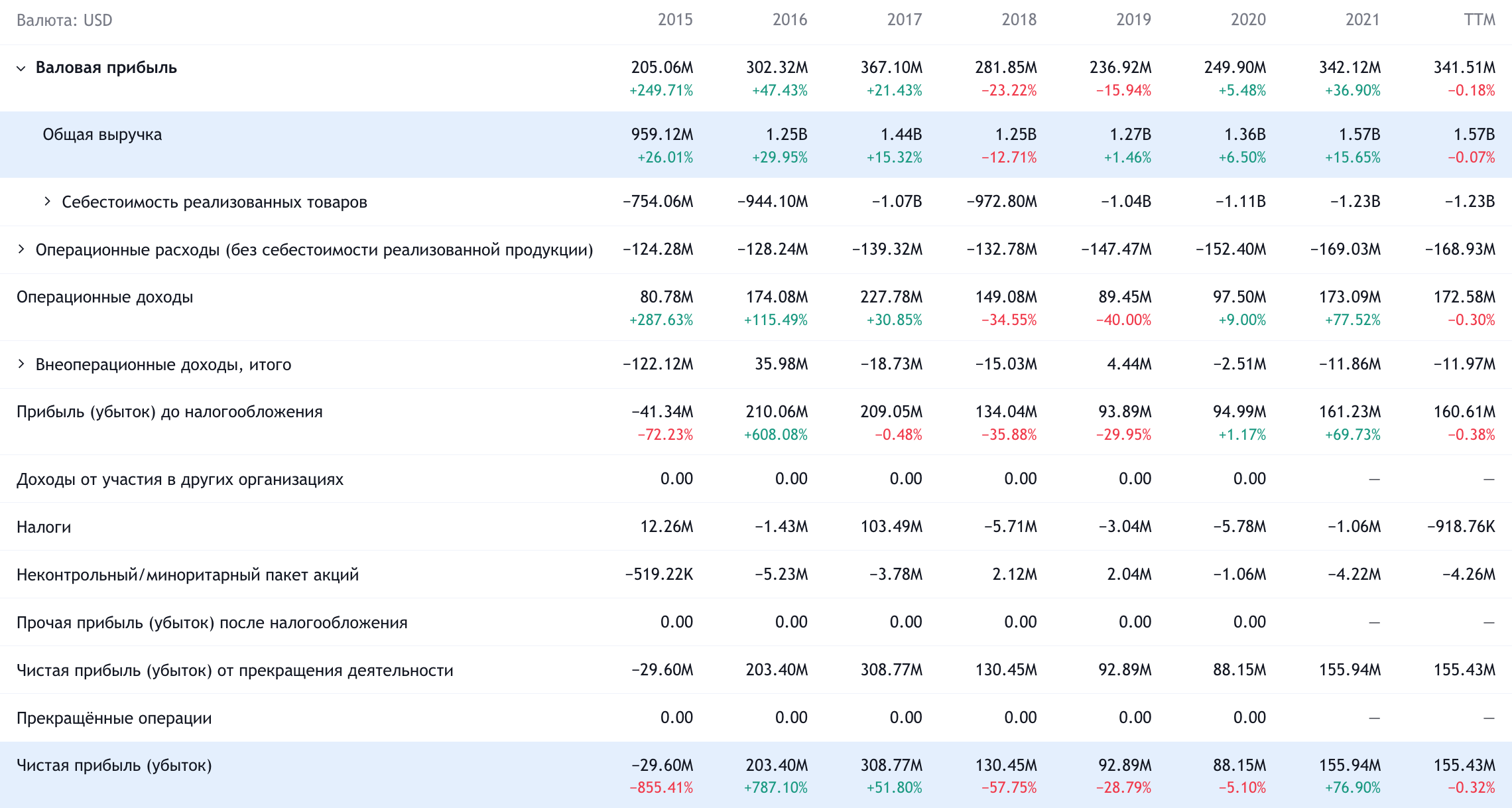Screen dimensions: 1512x808
Task: Click non-operating income value 35.98M
Action: click(x=781, y=364)
